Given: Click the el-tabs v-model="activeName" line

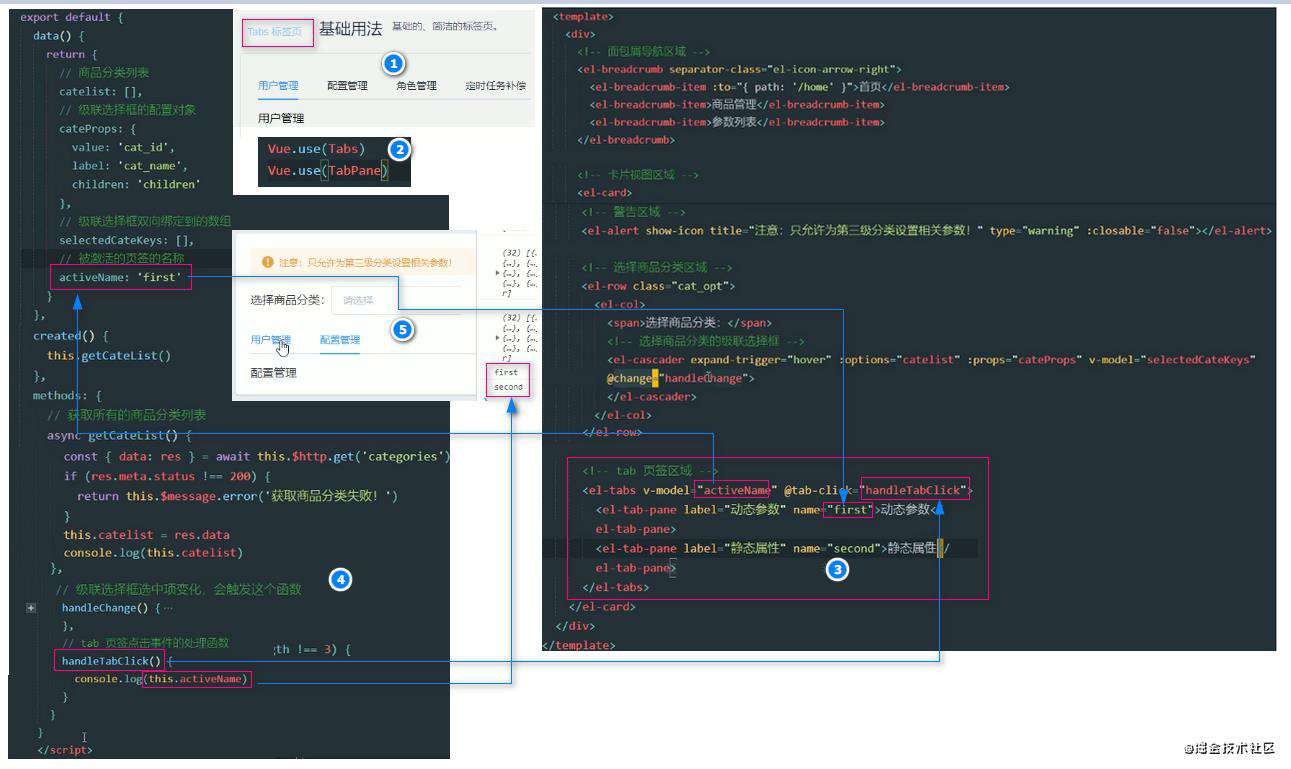Looking at the screenshot, I should [778, 490].
